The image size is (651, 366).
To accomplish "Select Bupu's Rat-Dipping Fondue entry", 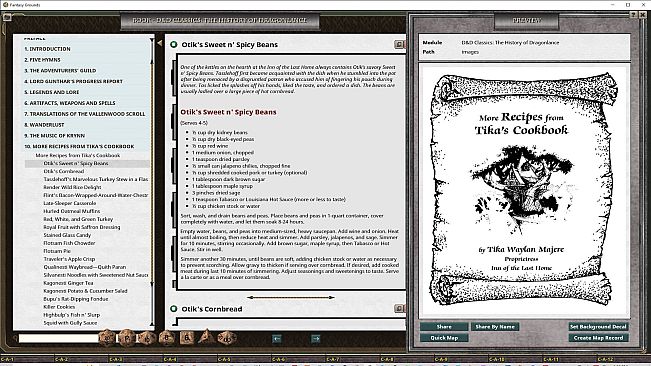I will pyautogui.click(x=76, y=299).
